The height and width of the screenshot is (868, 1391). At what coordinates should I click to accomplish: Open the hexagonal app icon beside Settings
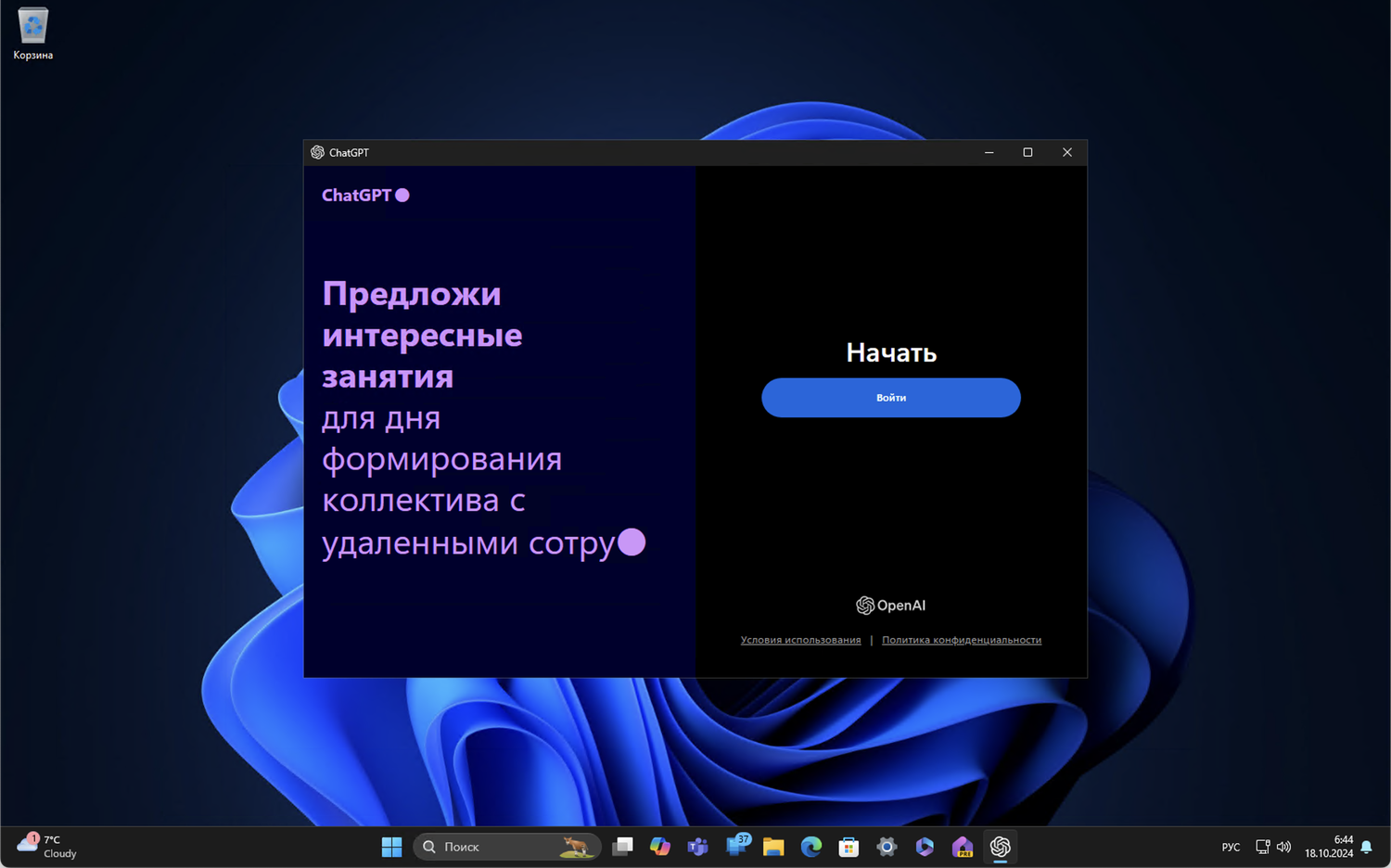click(925, 847)
